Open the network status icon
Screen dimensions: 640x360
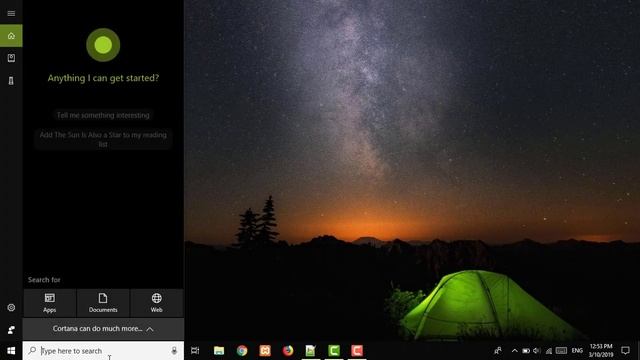(549, 351)
